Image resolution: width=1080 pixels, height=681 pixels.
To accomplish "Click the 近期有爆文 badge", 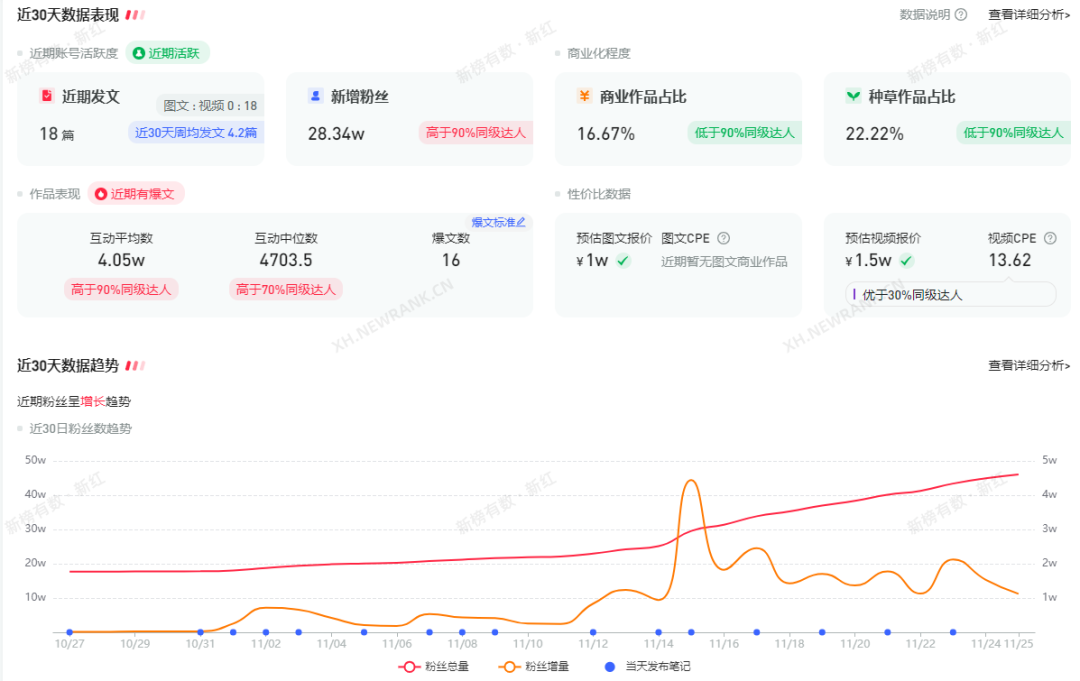I will coord(136,194).
